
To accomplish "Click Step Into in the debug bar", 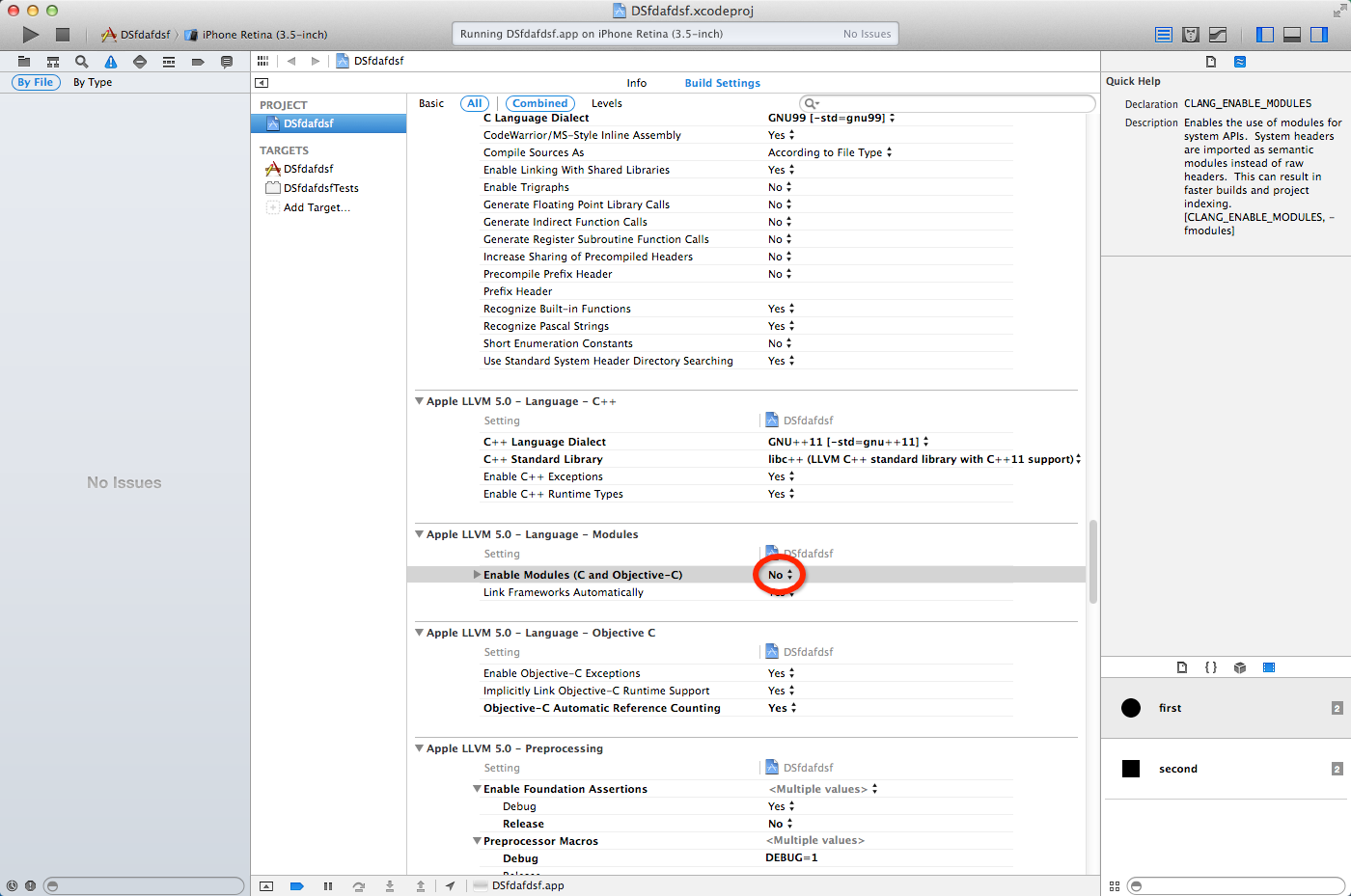I will click(x=390, y=885).
